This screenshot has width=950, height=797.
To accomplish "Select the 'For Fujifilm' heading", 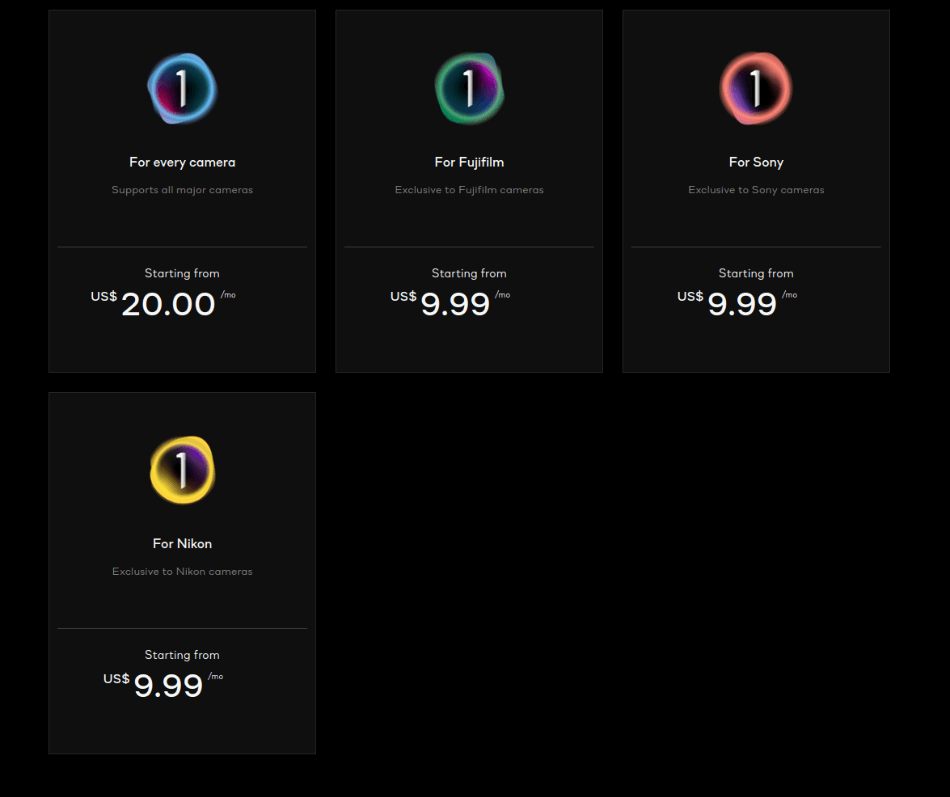I will tap(470, 162).
